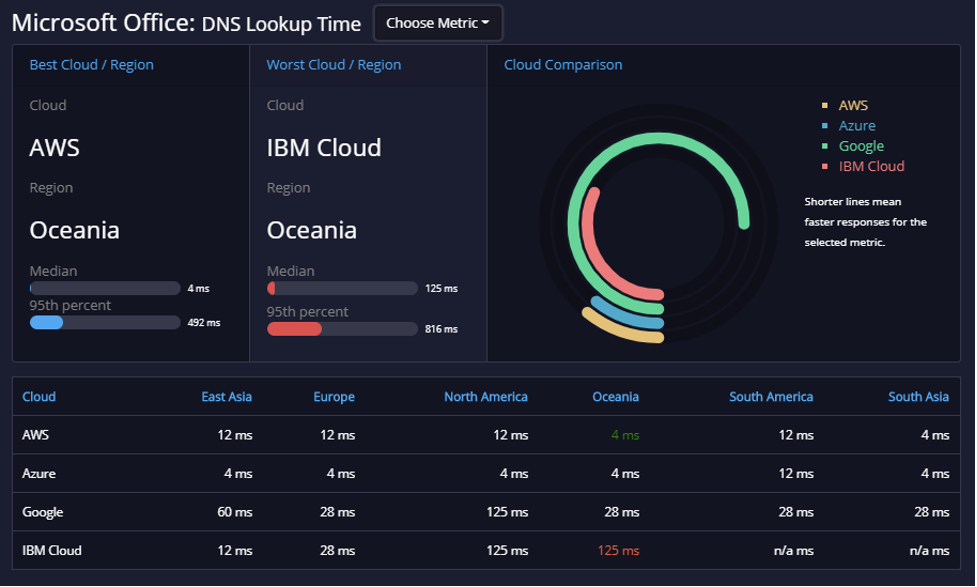Click the Google green legend marker
977x587 pixels.
point(824,146)
